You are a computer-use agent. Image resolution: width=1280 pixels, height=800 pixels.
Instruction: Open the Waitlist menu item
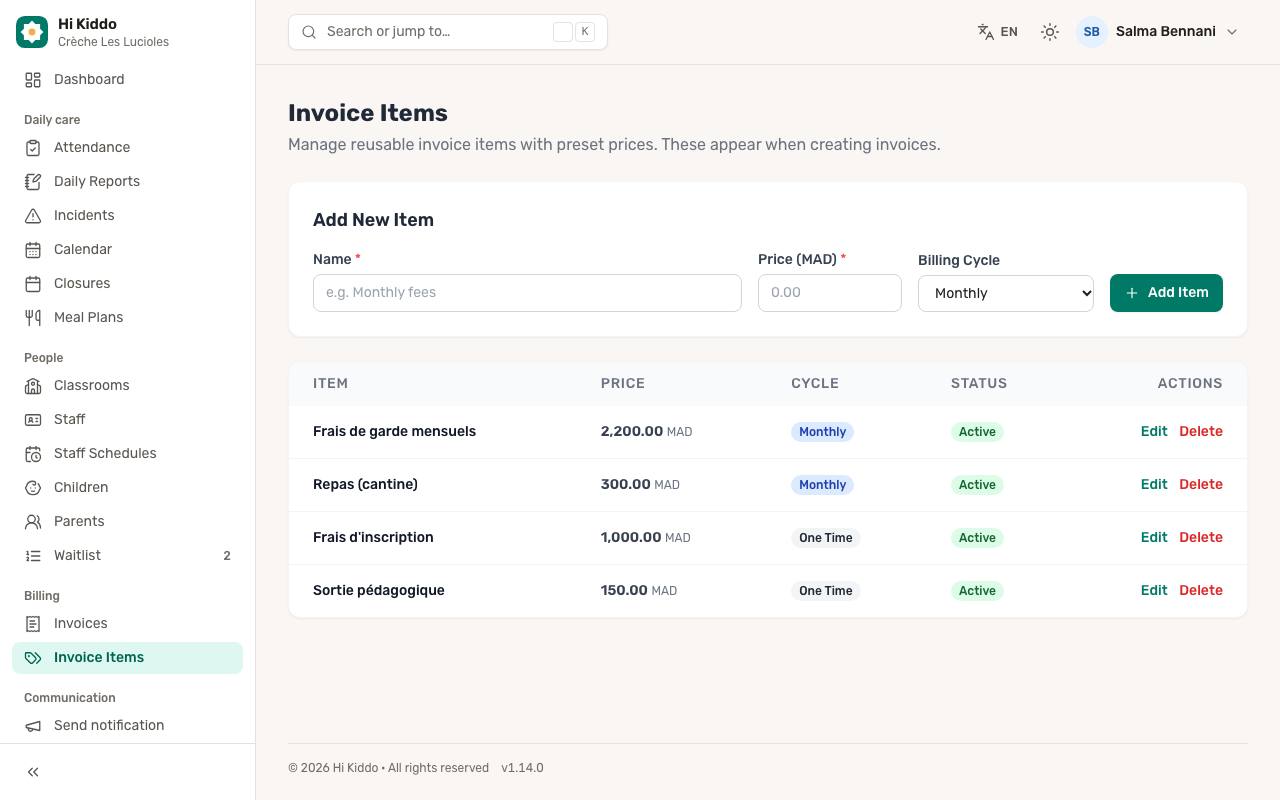(x=127, y=555)
